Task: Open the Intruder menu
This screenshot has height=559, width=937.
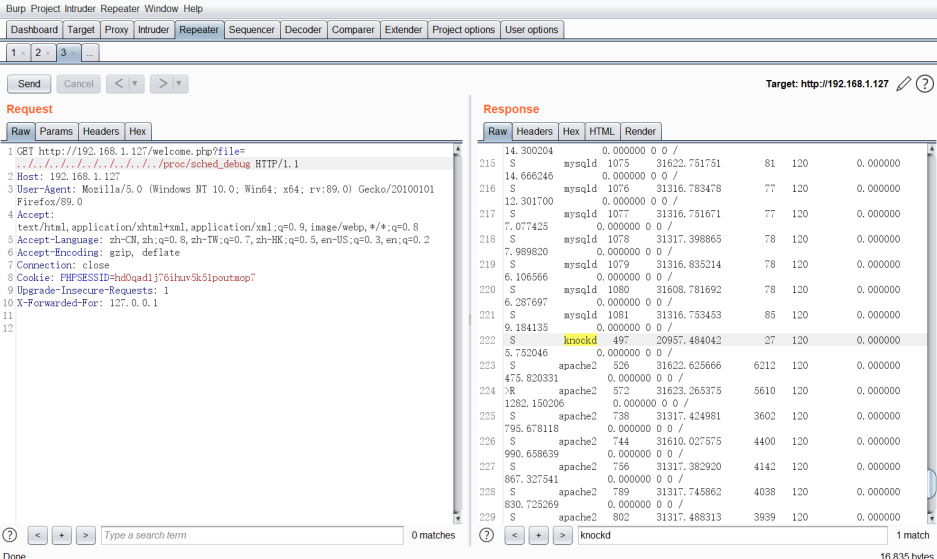Action: pos(80,8)
